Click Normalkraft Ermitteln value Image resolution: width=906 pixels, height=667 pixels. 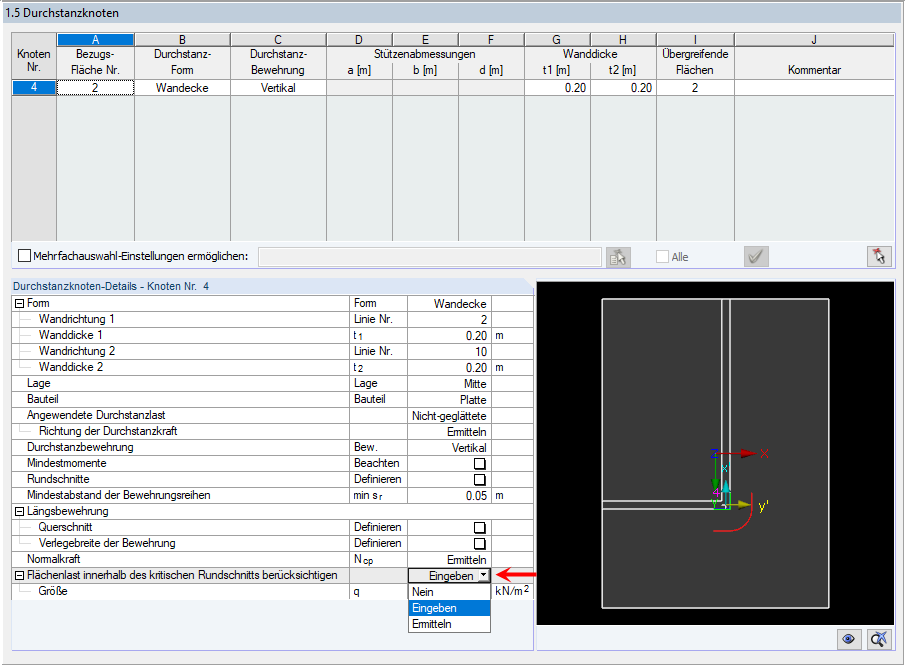coord(450,560)
